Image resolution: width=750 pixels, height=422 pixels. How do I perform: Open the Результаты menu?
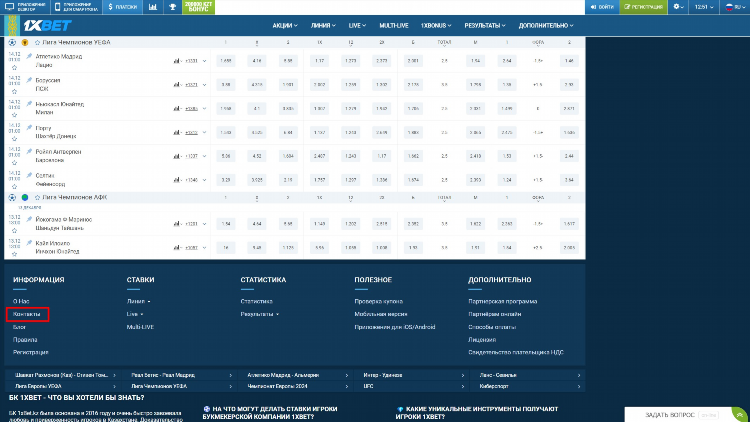485,25
